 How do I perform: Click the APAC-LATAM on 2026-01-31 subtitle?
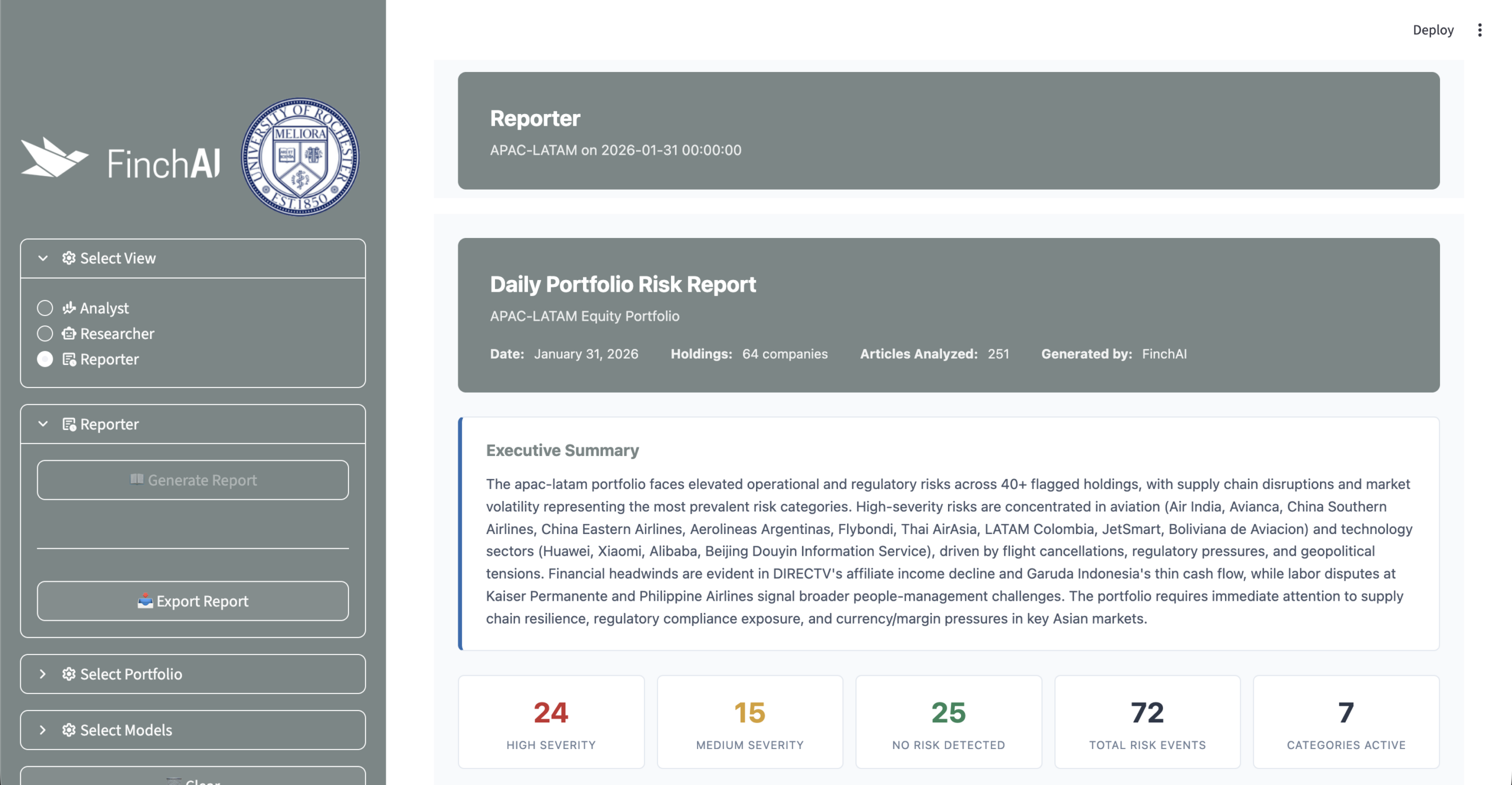[x=615, y=150]
